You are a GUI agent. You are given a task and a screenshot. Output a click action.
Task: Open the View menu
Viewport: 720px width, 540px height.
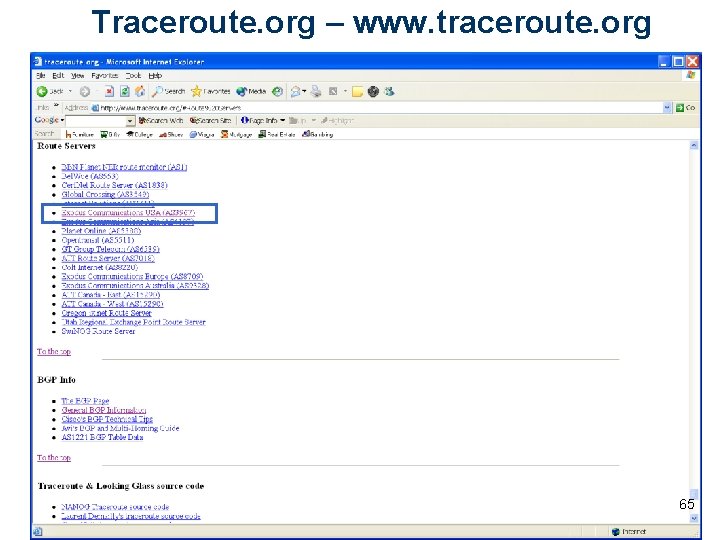(x=77, y=75)
